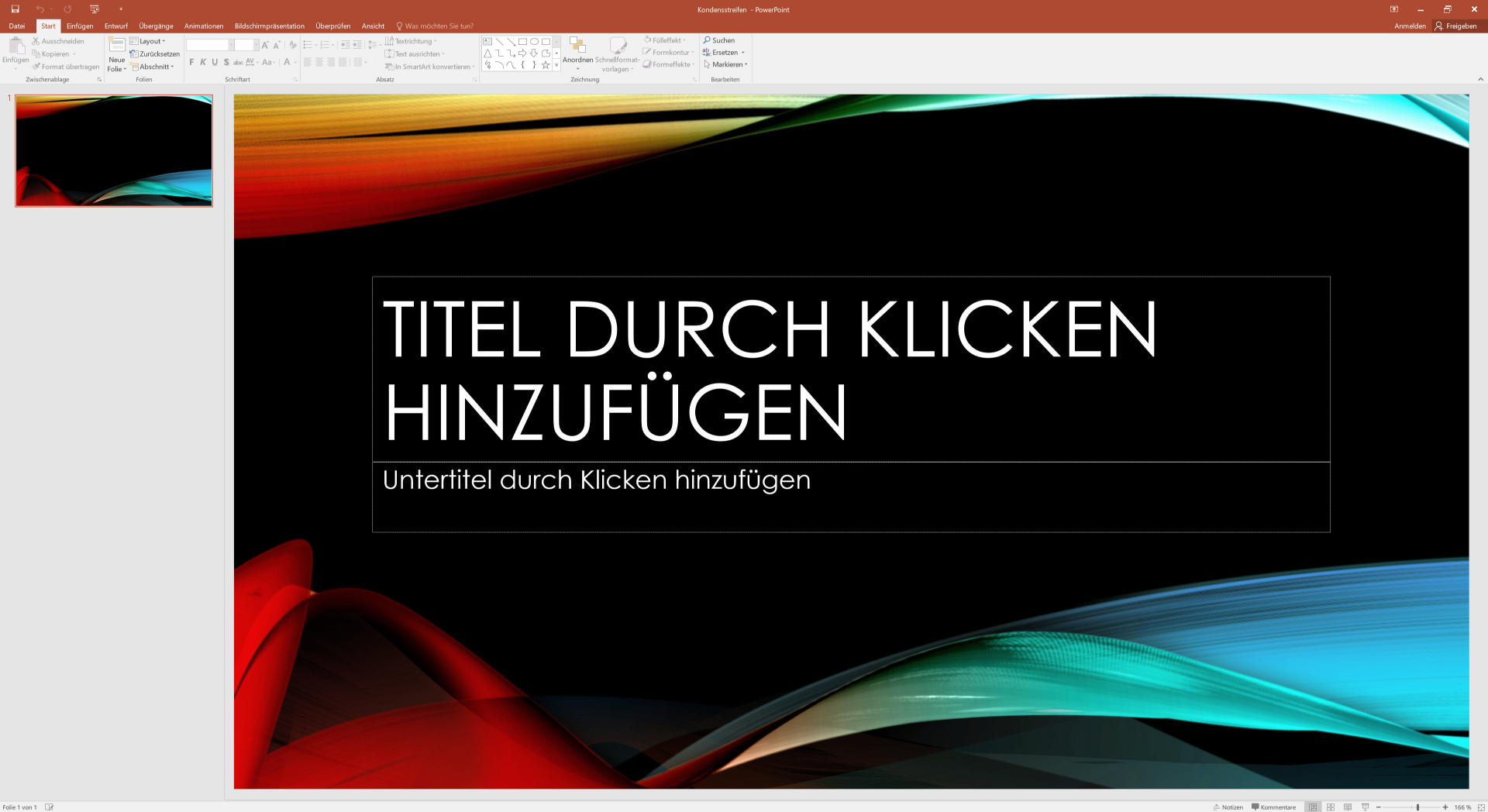Viewport: 1488px width, 812px height.
Task: Click the Einfügen paste clipboard icon
Action: pyautogui.click(x=15, y=46)
